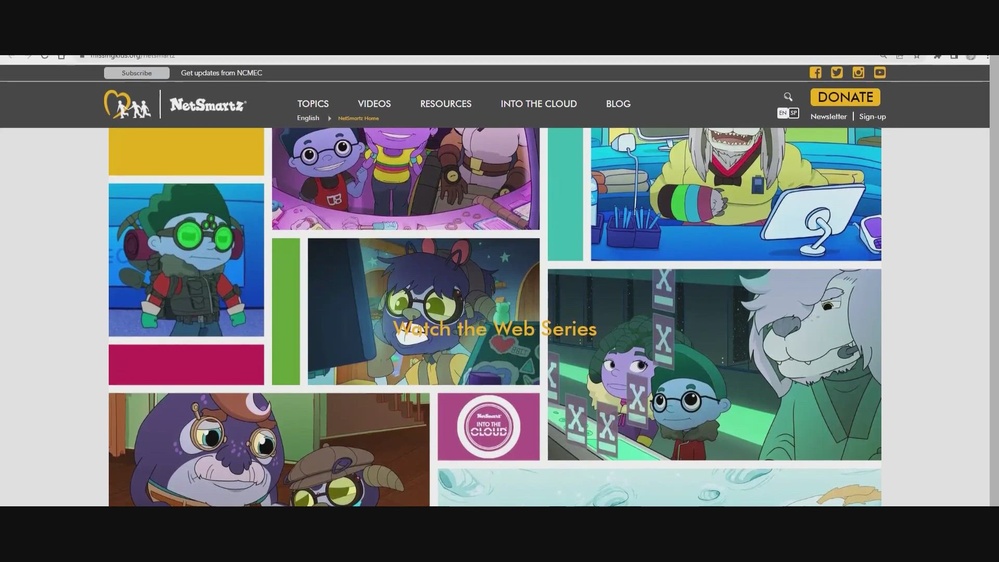Click the Watch the Web Series link
Screen dimensions: 999x562
(x=495, y=329)
